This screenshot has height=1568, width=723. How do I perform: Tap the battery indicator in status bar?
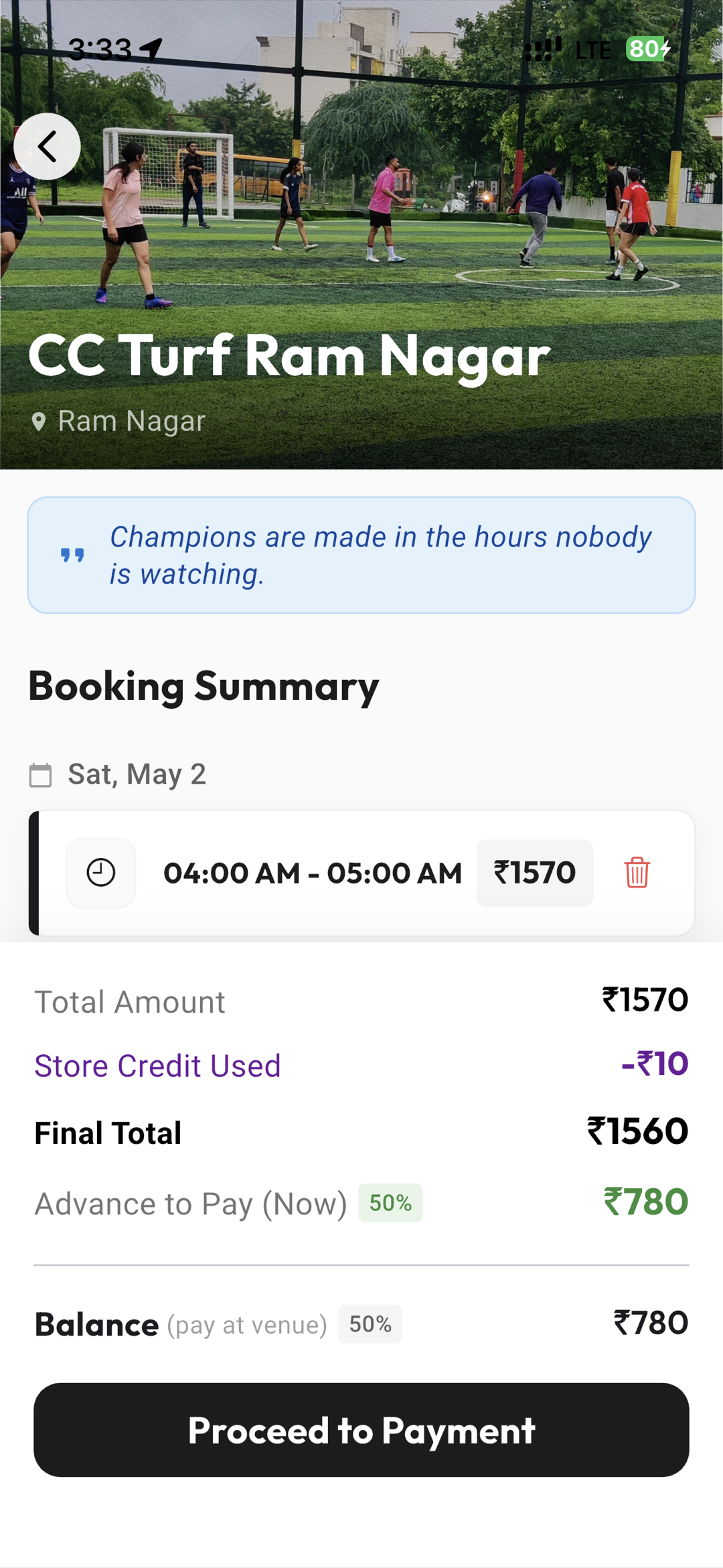pos(647,49)
